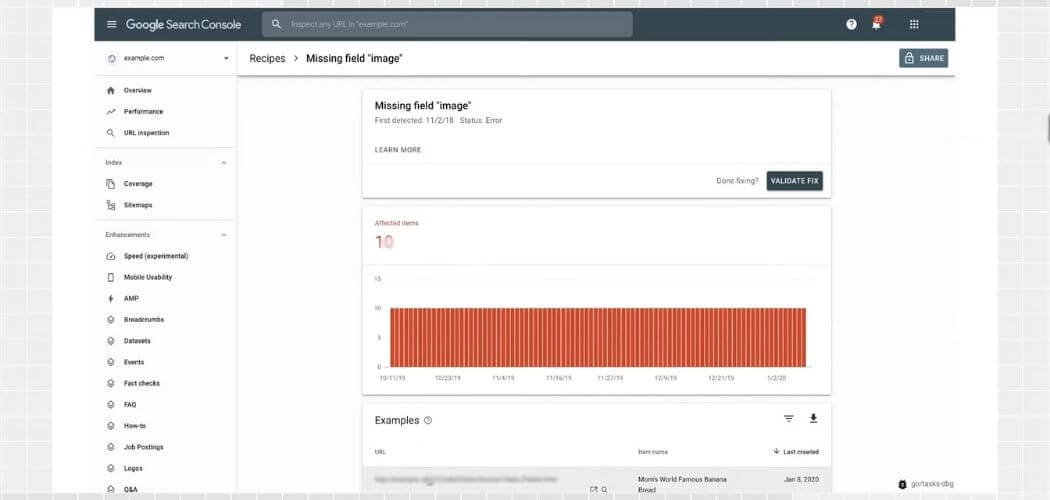The width and height of the screenshot is (1050, 500).
Task: Inspect the banana bread example URL
Action: coord(605,490)
